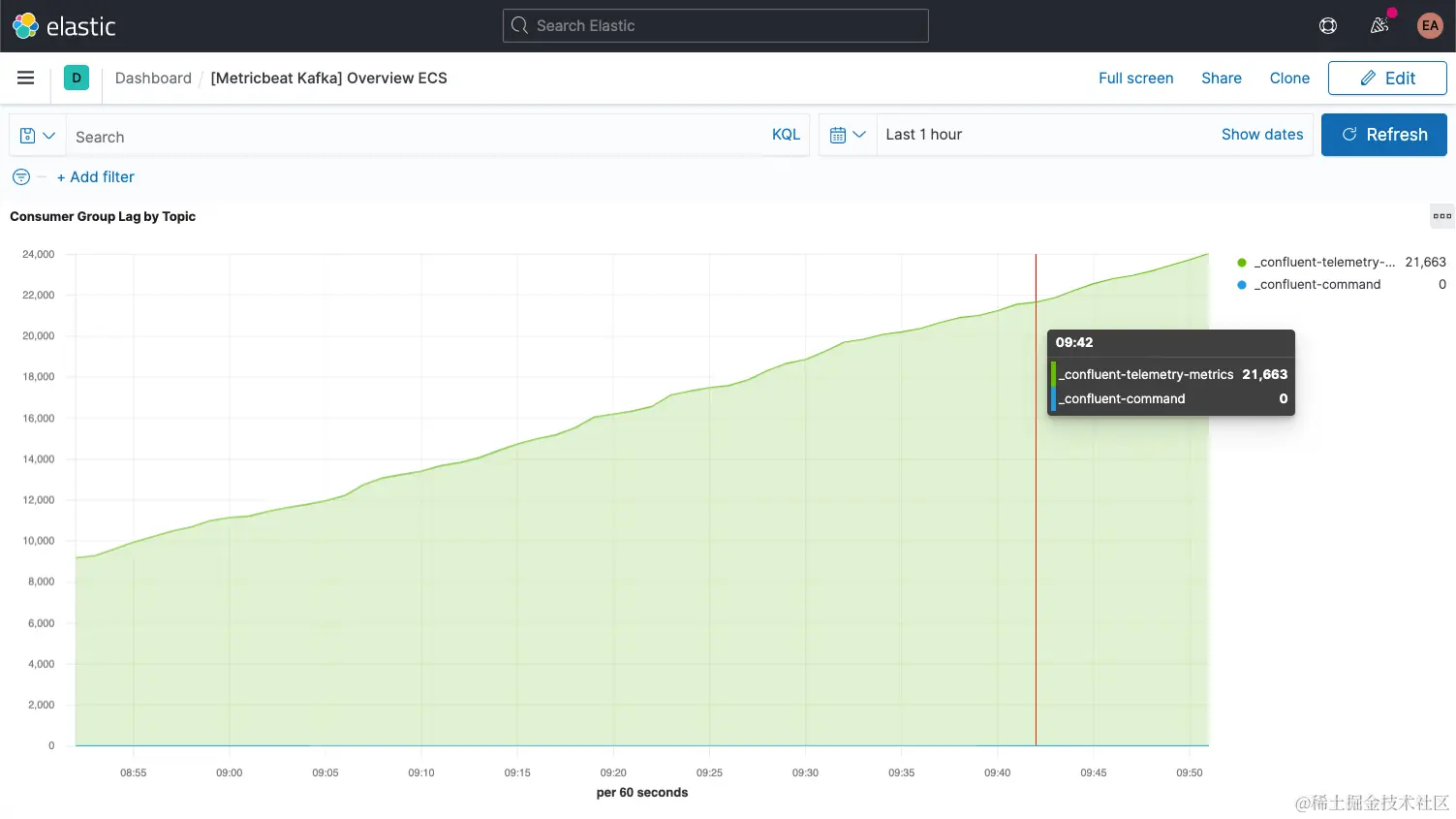Screen dimensions: 1456x819
Task: Open the filter options circle icon
Action: 21,176
